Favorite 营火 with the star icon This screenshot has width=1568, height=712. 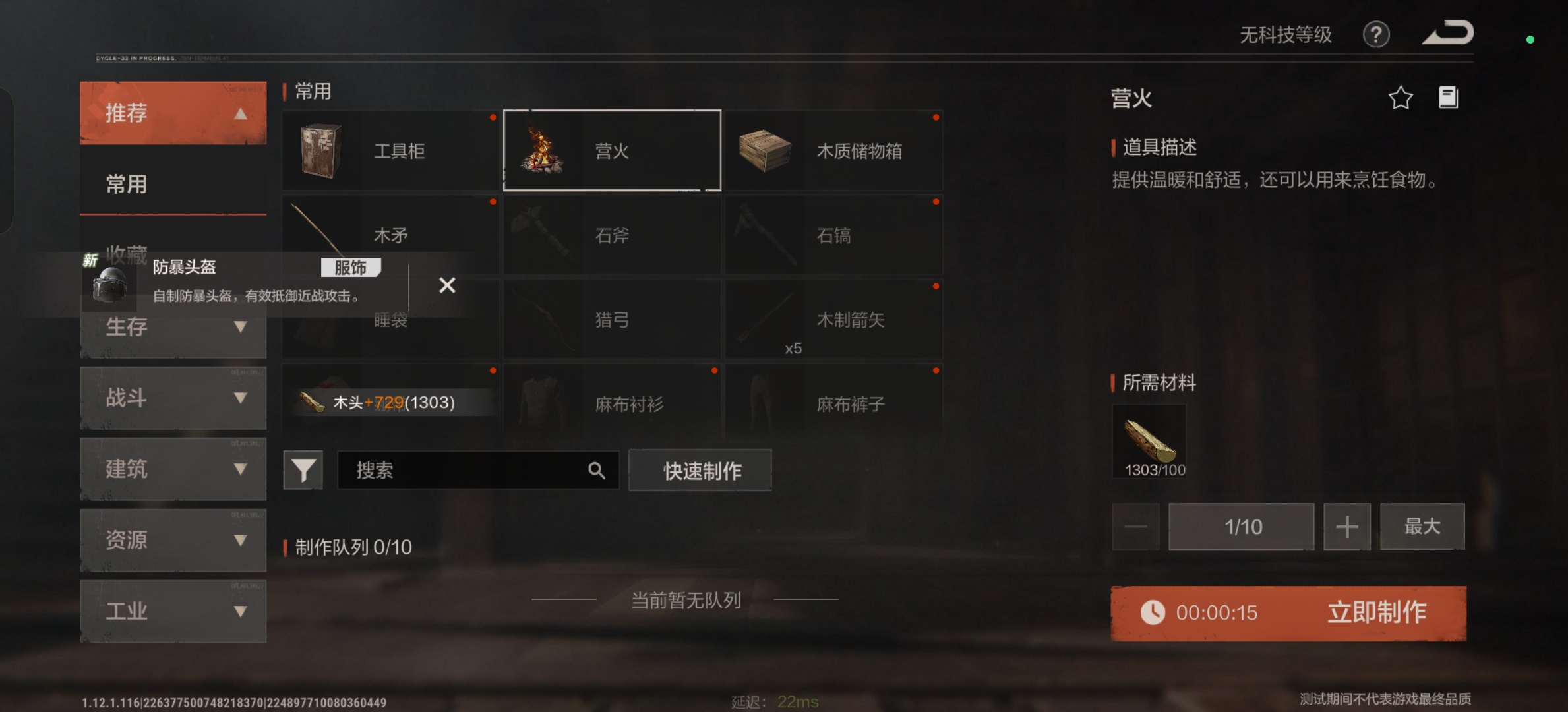[1400, 98]
